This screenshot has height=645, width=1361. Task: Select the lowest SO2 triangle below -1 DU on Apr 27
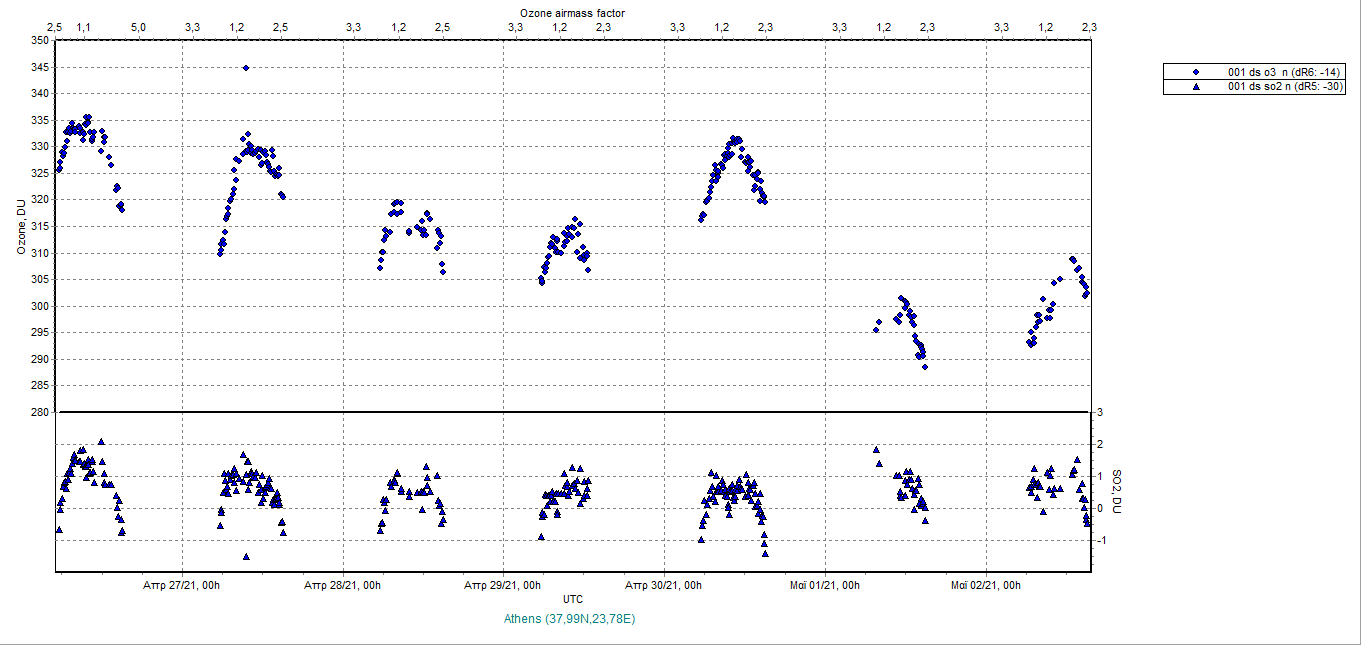[x=246, y=557]
